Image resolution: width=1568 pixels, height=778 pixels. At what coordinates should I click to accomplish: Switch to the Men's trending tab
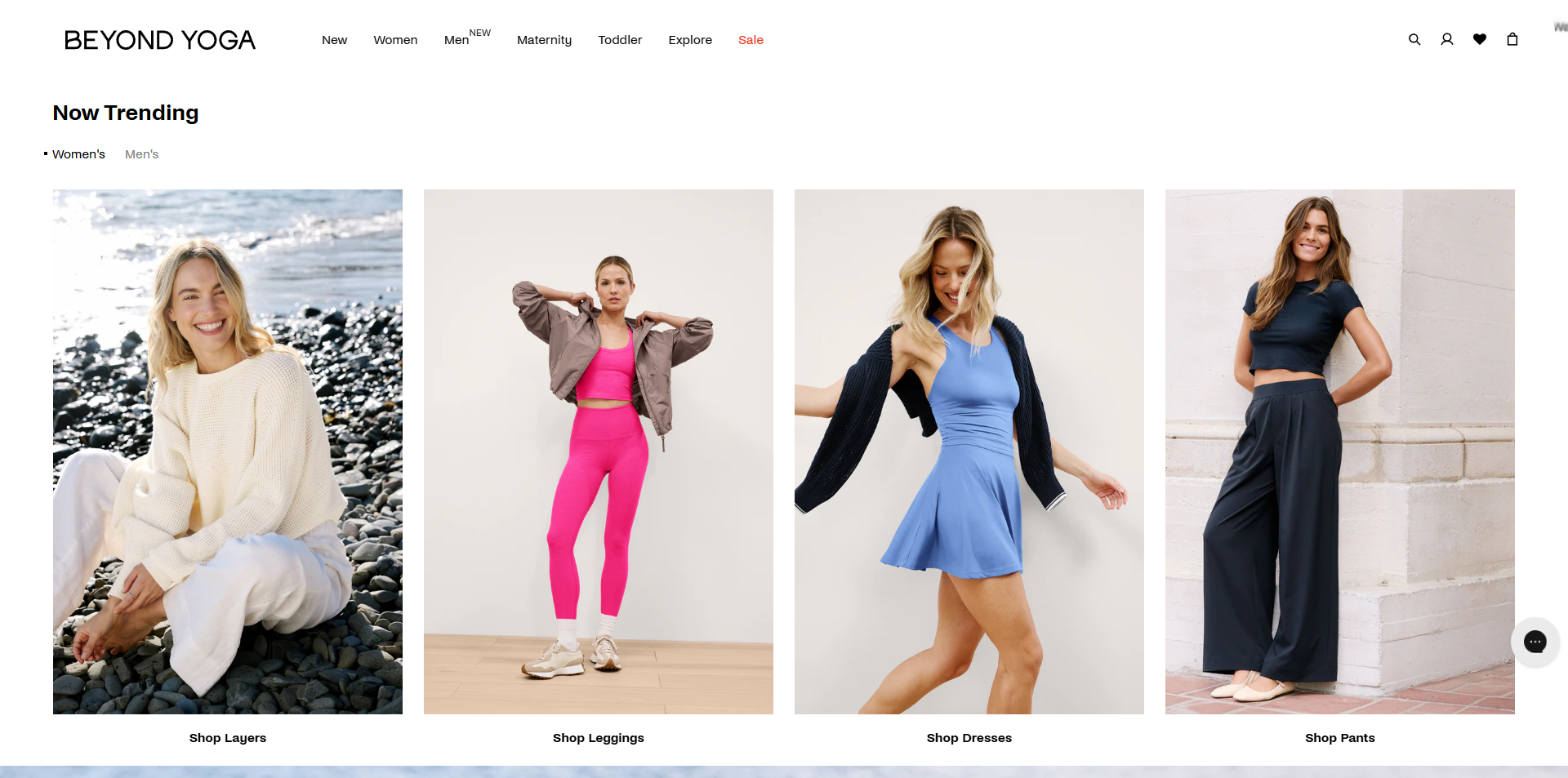(x=141, y=154)
